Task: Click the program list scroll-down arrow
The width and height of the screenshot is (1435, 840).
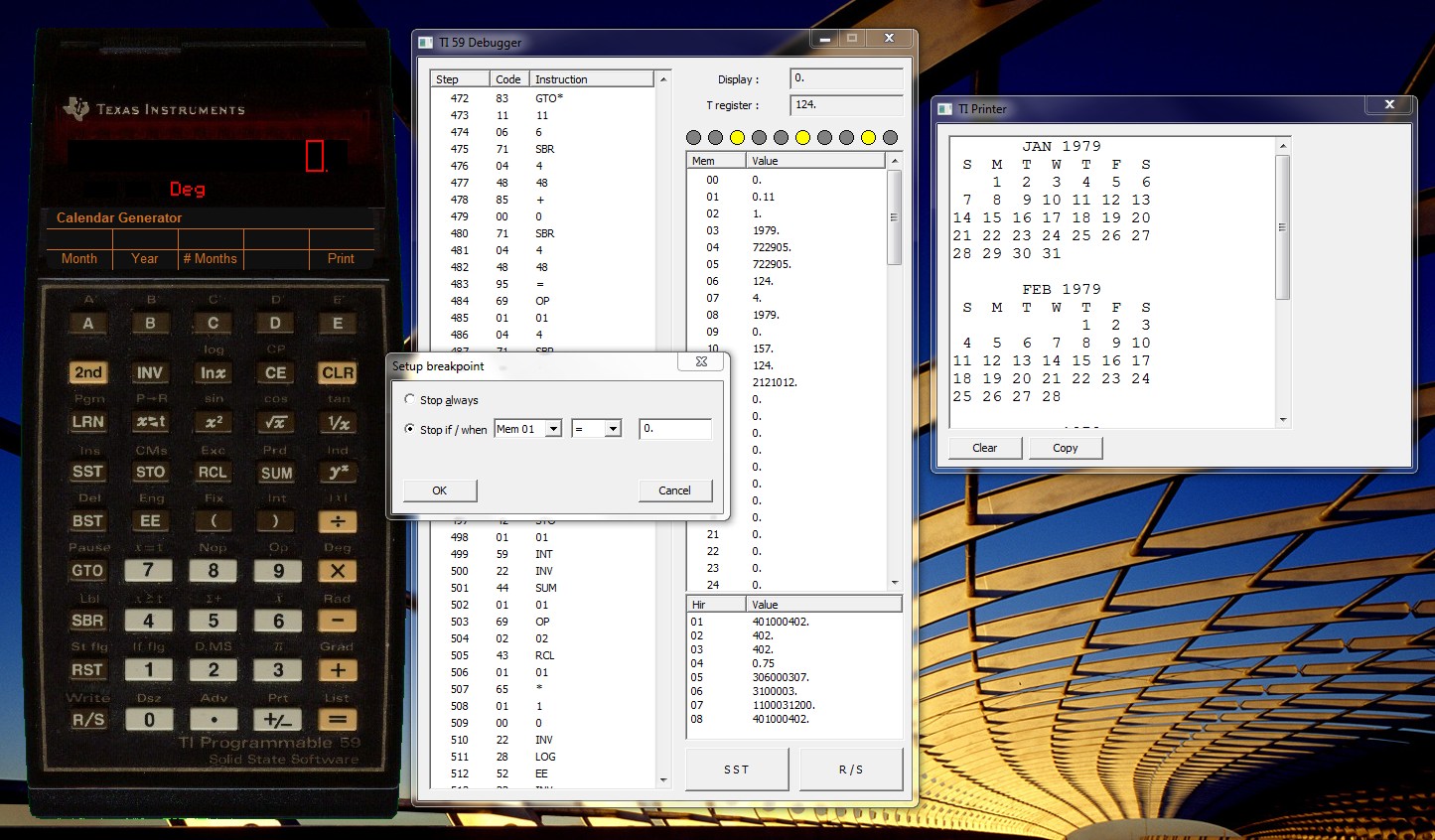Action: (664, 780)
